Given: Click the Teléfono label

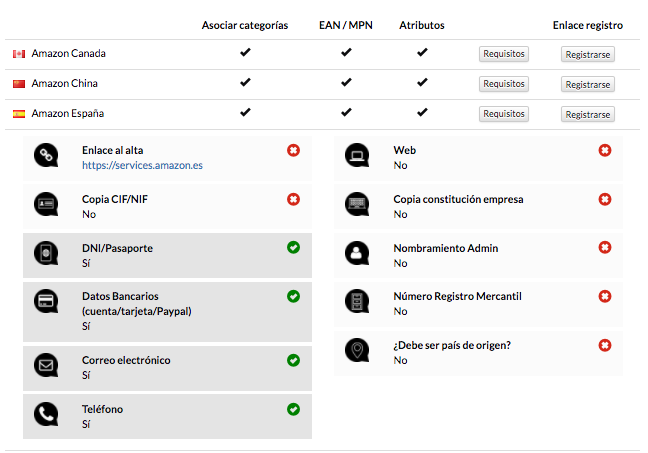Looking at the screenshot, I should coord(102,409).
